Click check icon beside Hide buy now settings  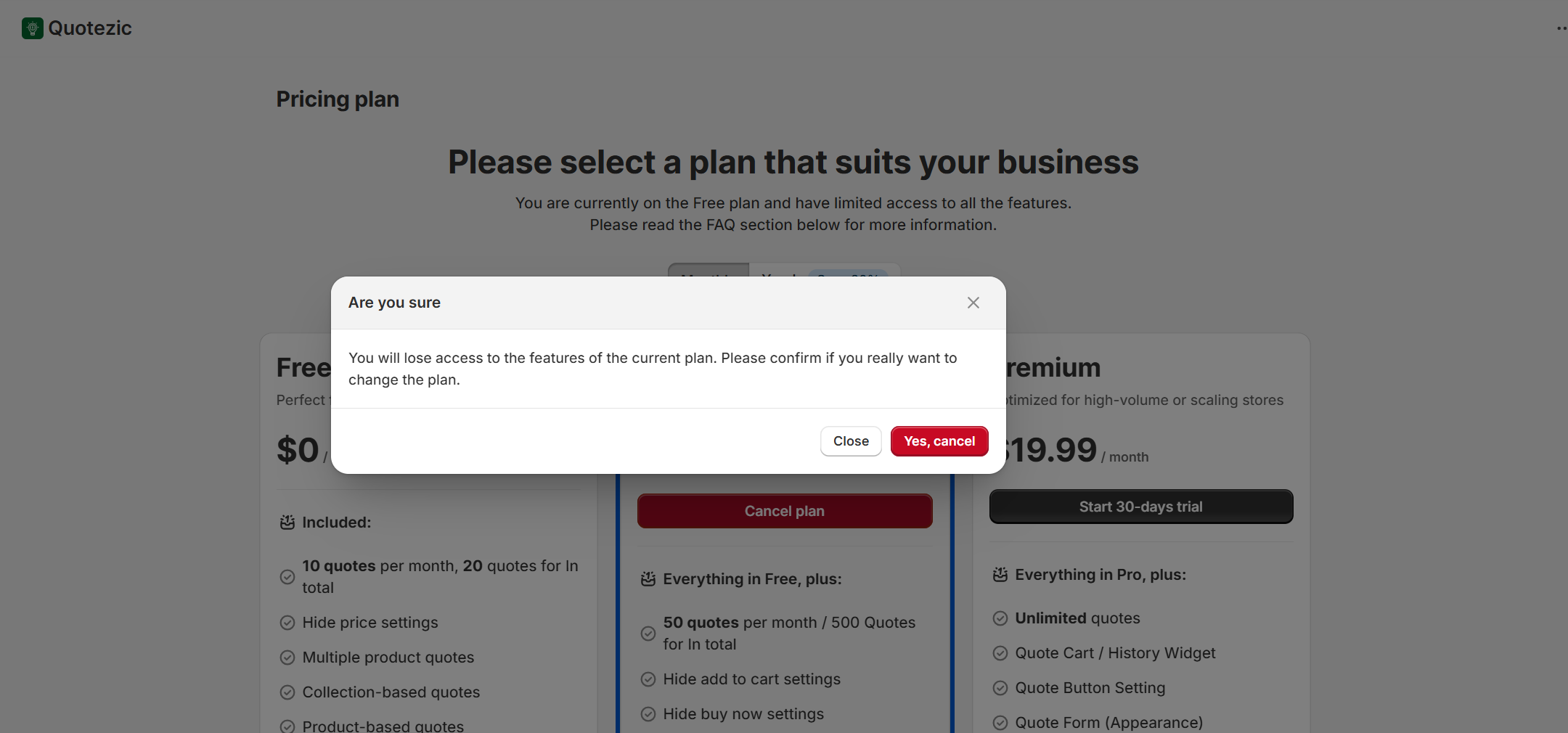click(648, 714)
